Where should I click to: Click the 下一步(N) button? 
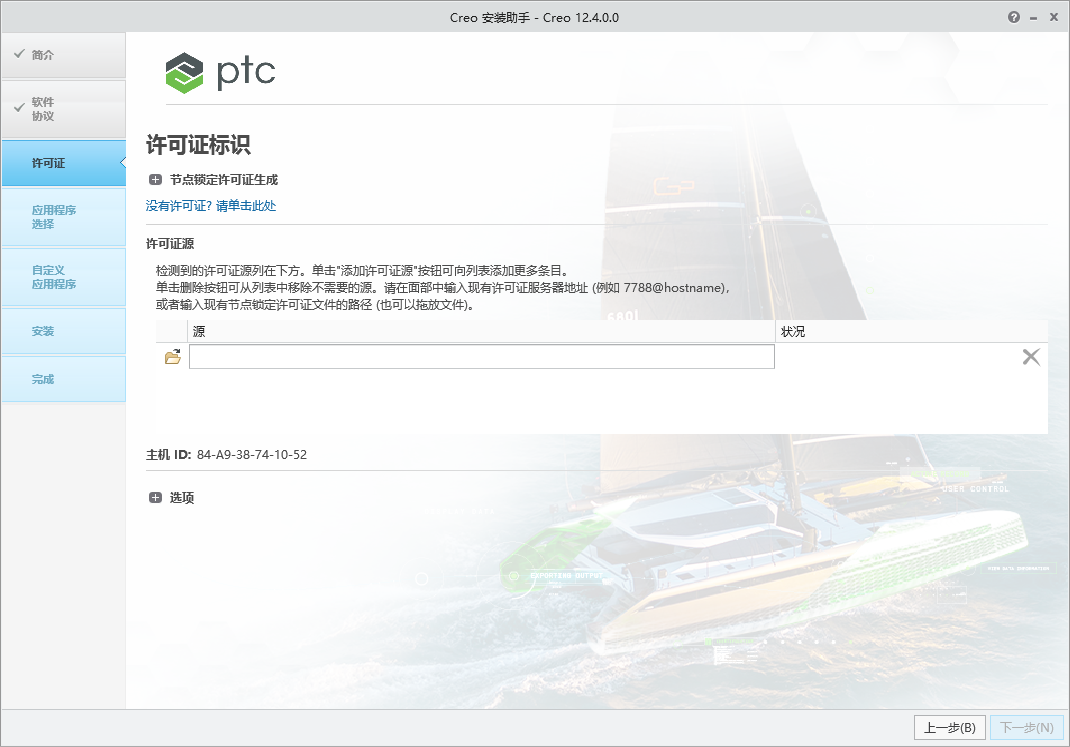pyautogui.click(x=1027, y=727)
